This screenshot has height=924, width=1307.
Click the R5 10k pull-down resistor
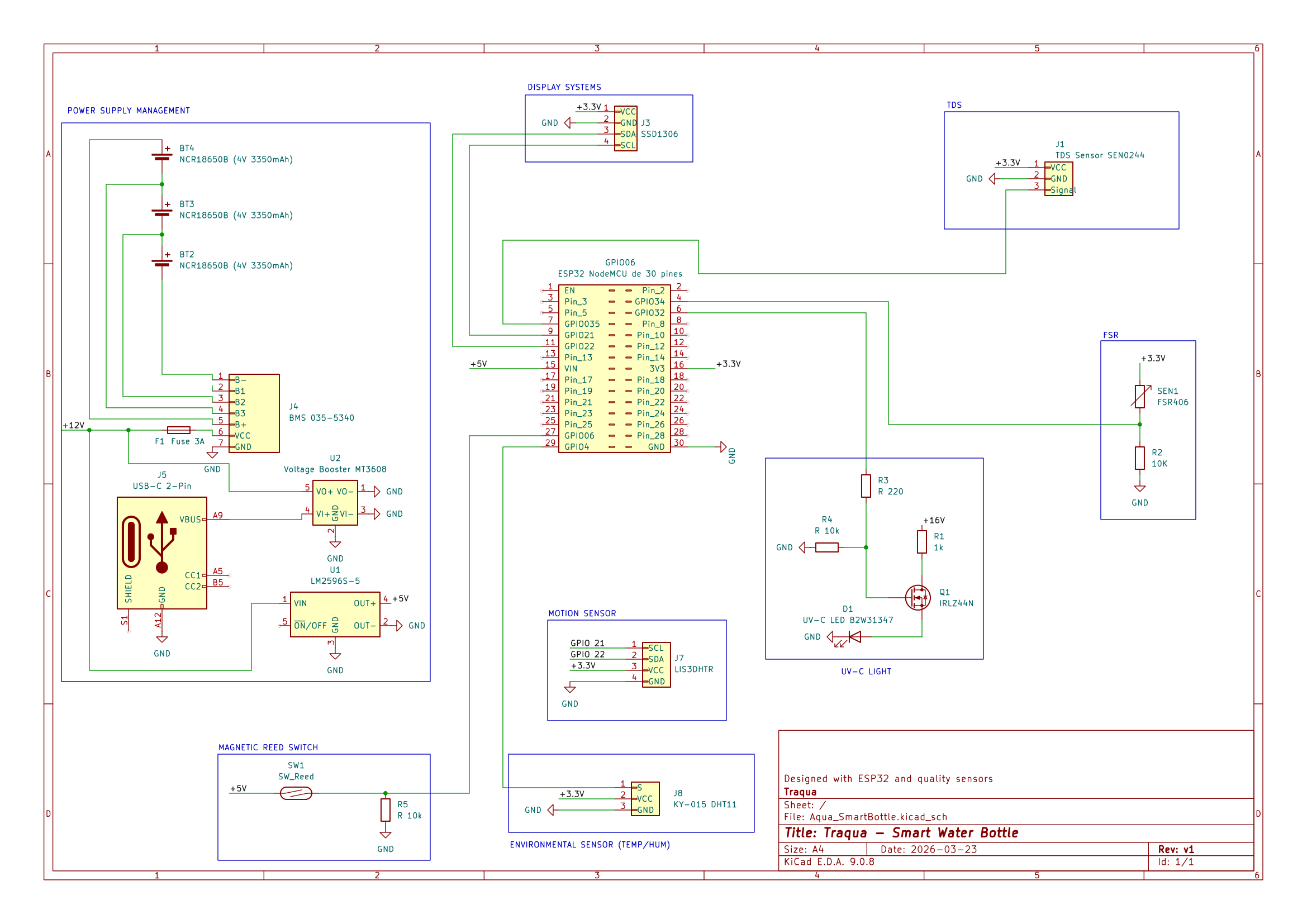click(386, 809)
